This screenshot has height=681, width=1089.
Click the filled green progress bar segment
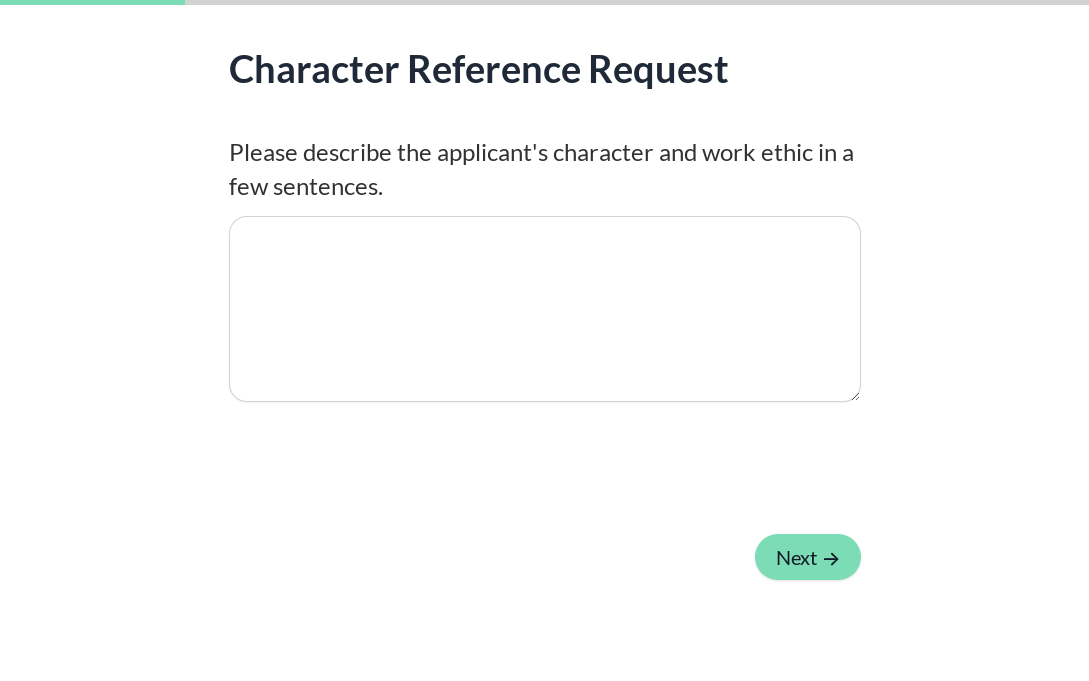pyautogui.click(x=92, y=2)
